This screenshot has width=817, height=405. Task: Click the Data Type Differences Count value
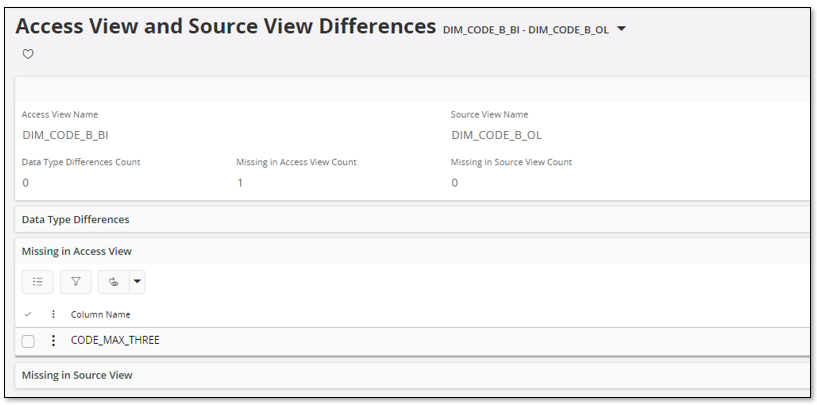26,183
